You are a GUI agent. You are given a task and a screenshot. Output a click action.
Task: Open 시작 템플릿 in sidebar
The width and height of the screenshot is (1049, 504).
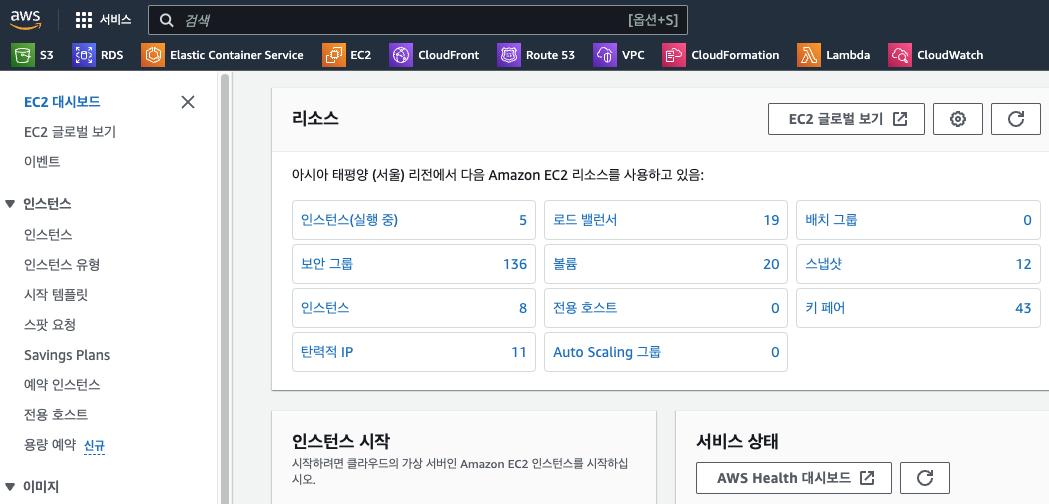pyautogui.click(x=56, y=295)
